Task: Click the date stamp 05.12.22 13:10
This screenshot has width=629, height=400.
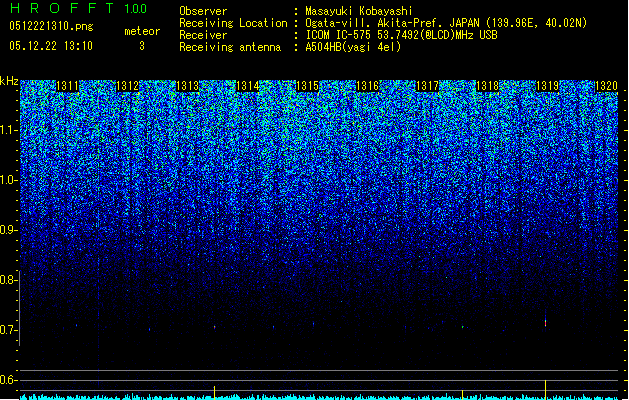Action: point(51,46)
